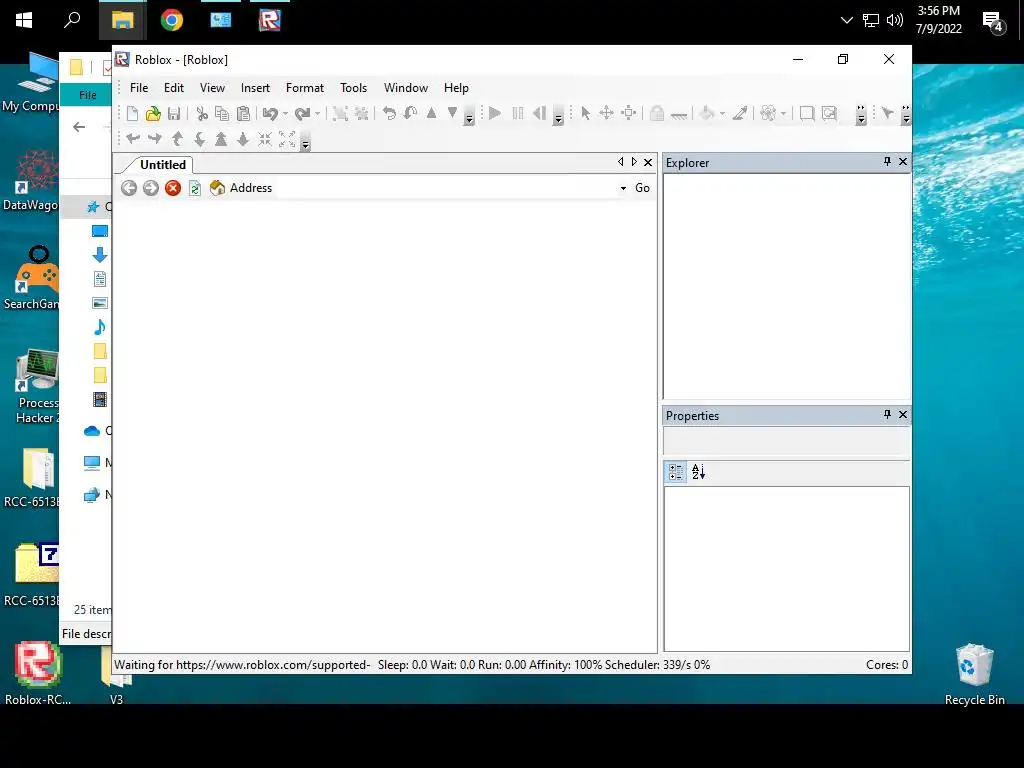Click the paint bucket Fill icon
The height and width of the screenshot is (768, 1024).
[707, 114]
